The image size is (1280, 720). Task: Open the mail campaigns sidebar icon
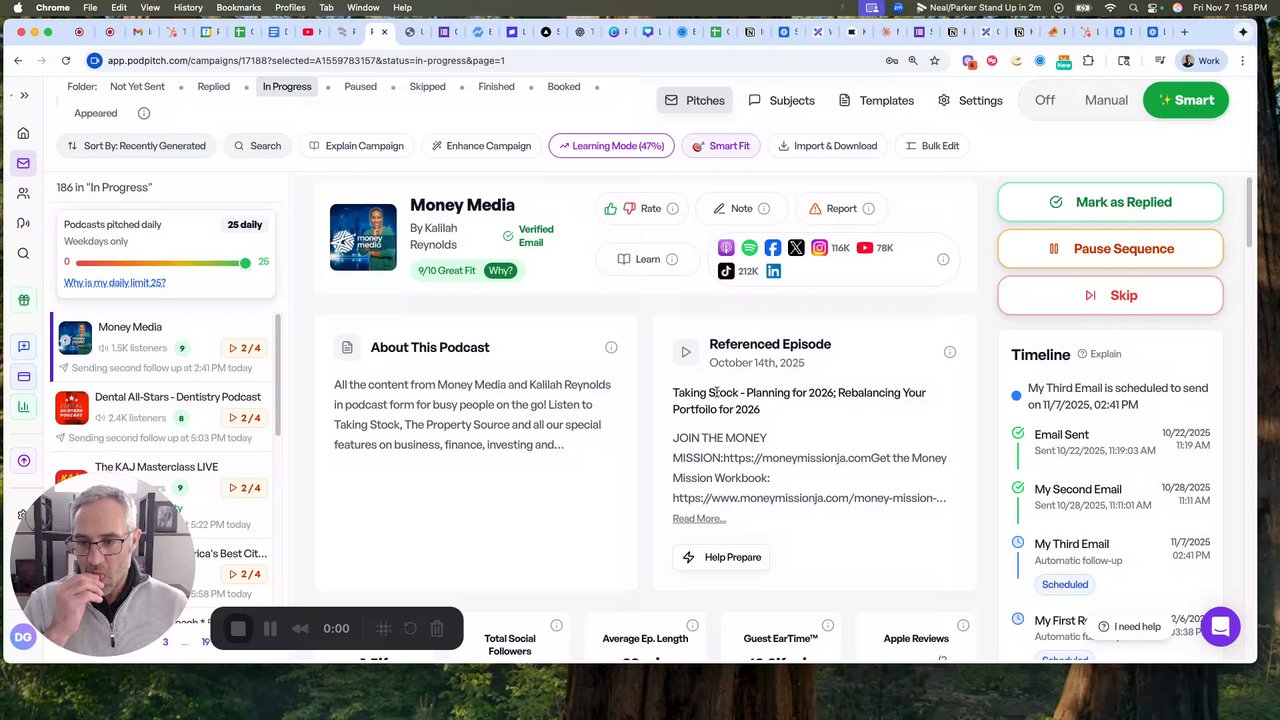click(x=23, y=163)
